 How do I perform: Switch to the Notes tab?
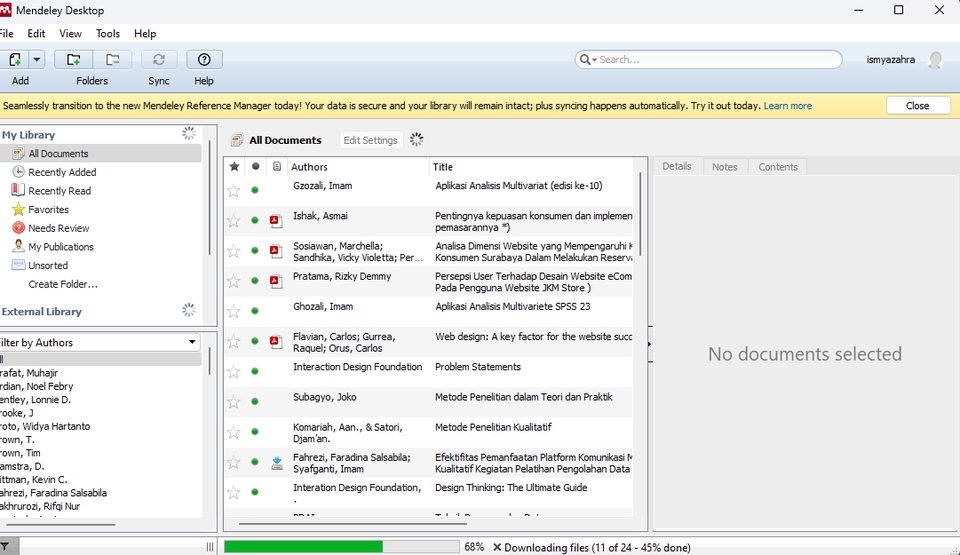click(x=725, y=167)
